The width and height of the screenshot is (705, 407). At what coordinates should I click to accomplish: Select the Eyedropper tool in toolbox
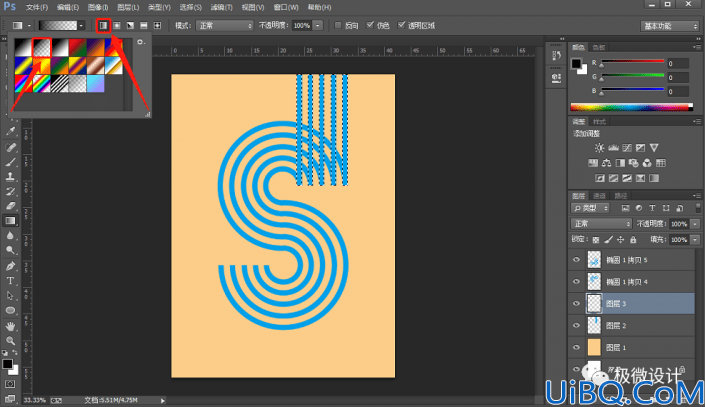coord(10,131)
